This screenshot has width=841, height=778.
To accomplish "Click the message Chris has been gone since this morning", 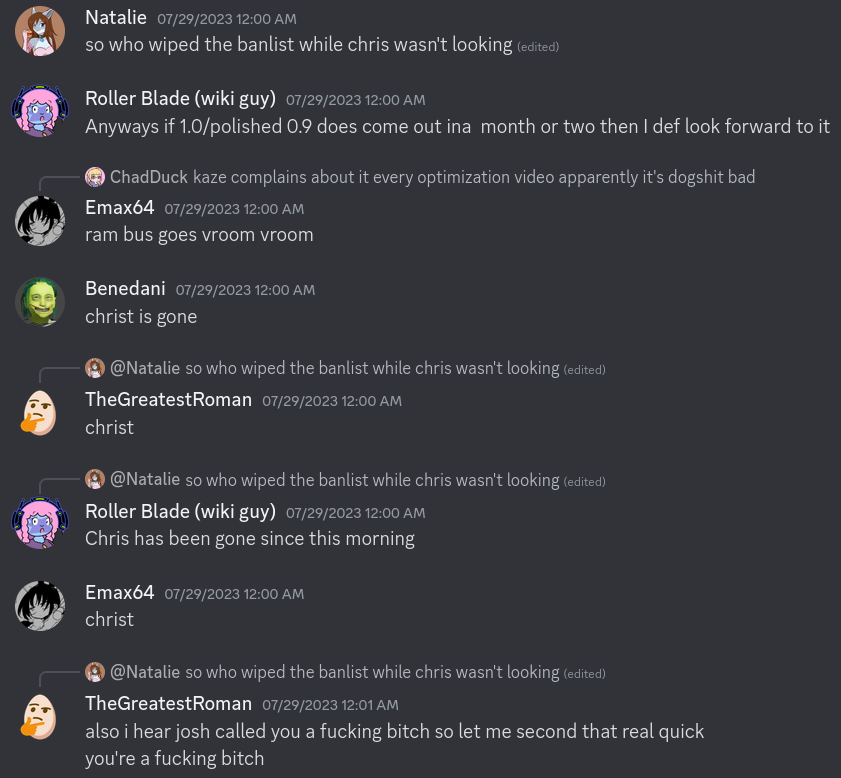I will point(250,538).
